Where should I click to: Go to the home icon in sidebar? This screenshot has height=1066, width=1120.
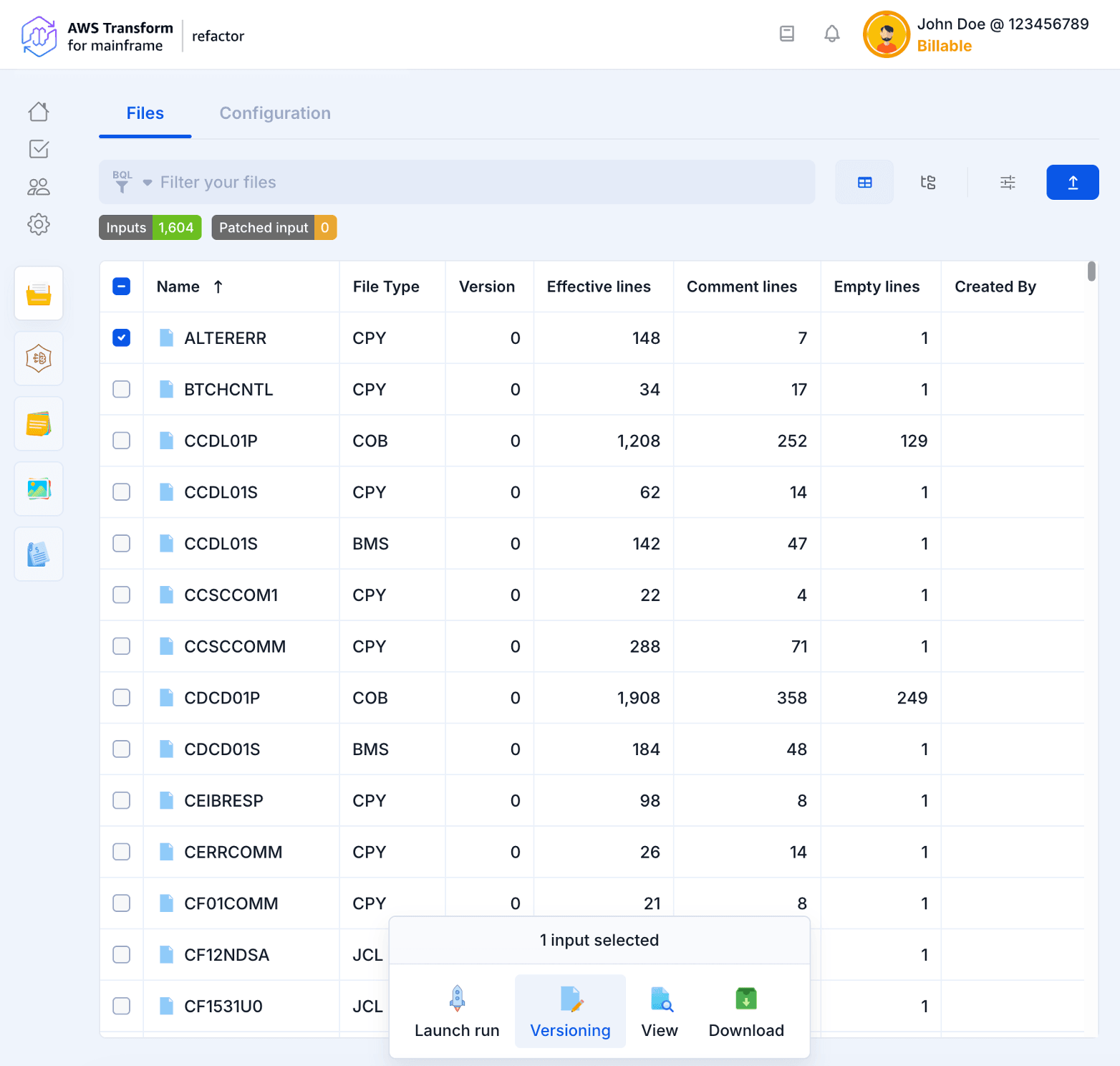(39, 112)
